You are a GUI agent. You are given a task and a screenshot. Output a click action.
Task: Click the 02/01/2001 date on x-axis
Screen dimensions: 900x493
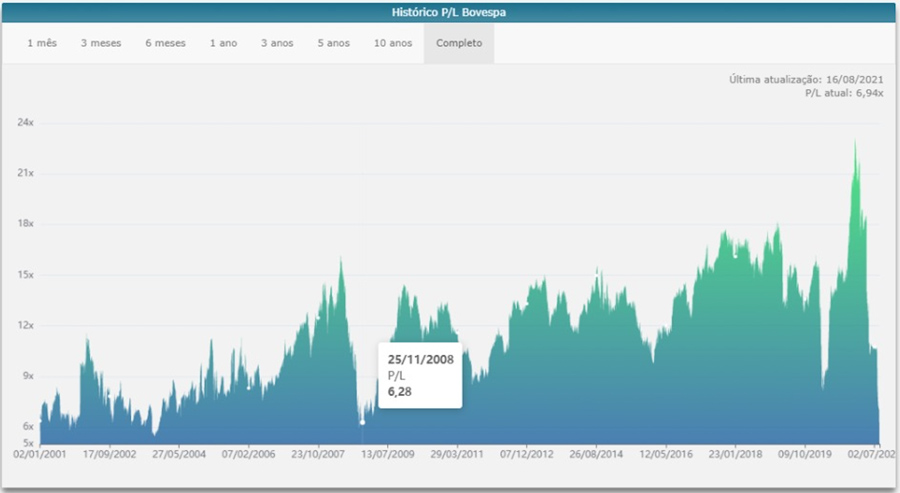point(40,453)
